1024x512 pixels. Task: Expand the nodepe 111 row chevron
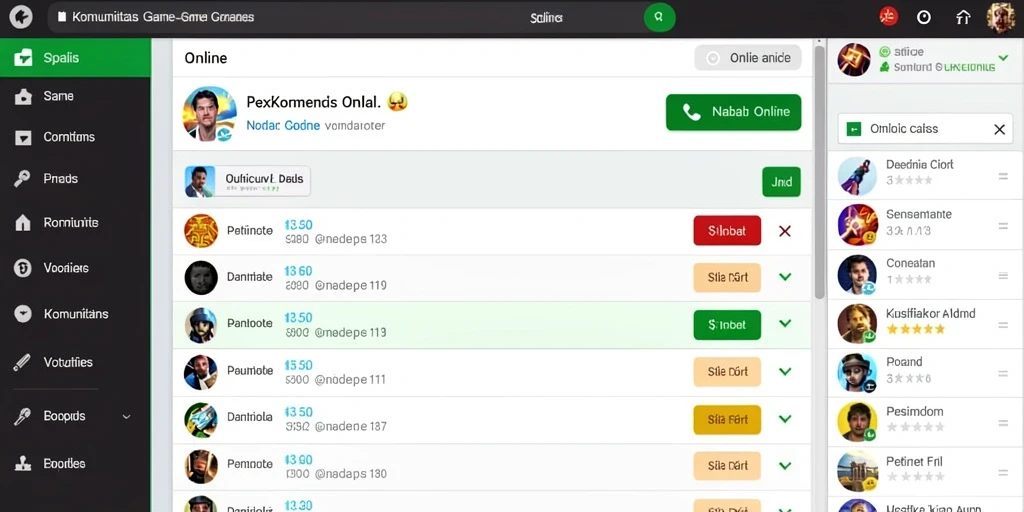[x=785, y=372]
